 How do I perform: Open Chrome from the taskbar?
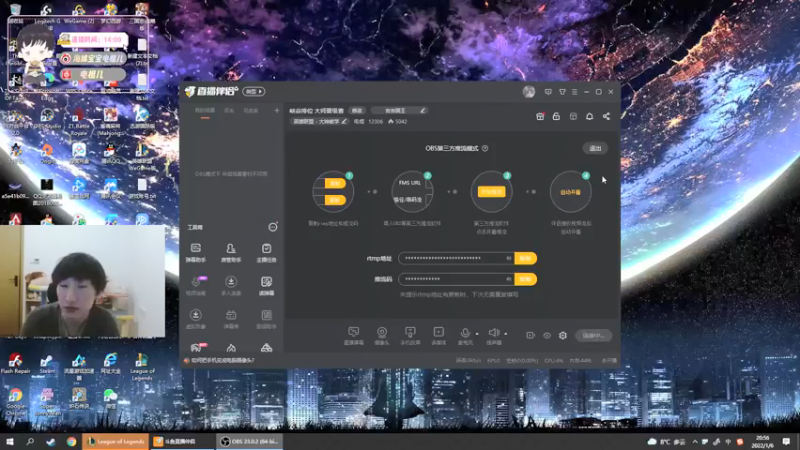click(71, 442)
